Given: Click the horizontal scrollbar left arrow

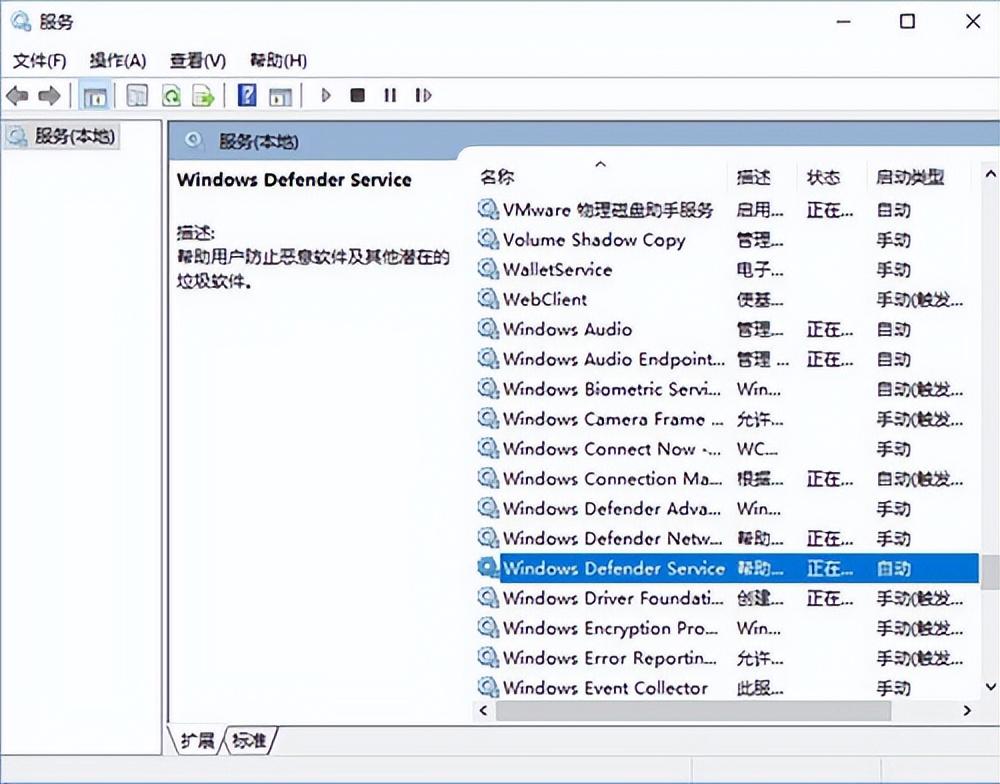Looking at the screenshot, I should (483, 710).
